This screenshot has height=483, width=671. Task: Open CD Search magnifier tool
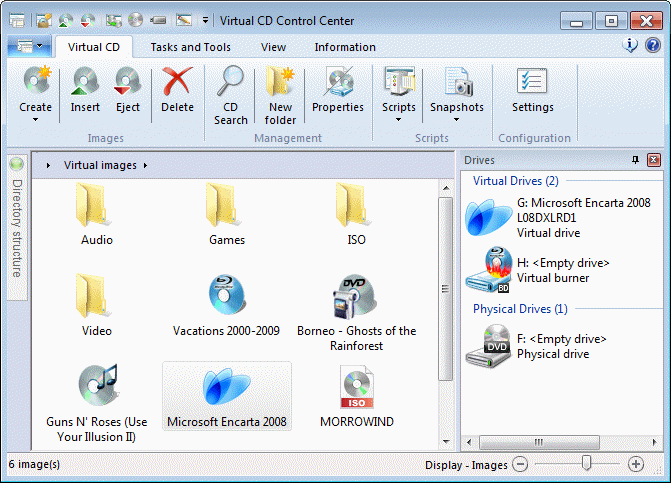point(230,80)
